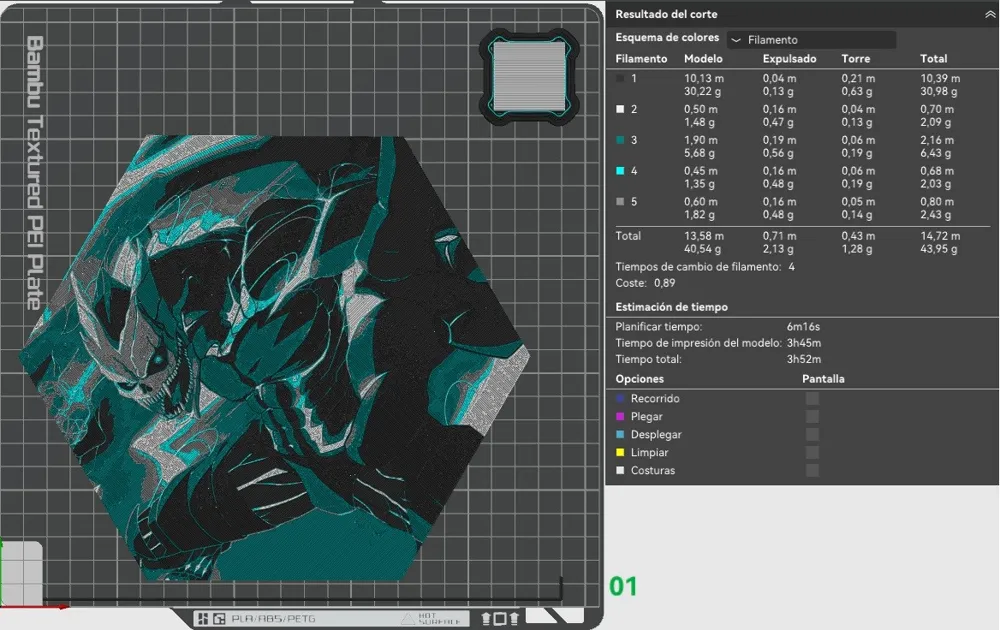1000x630 pixels.
Task: Toggle Desplegar display checkbox
Action: [812, 434]
